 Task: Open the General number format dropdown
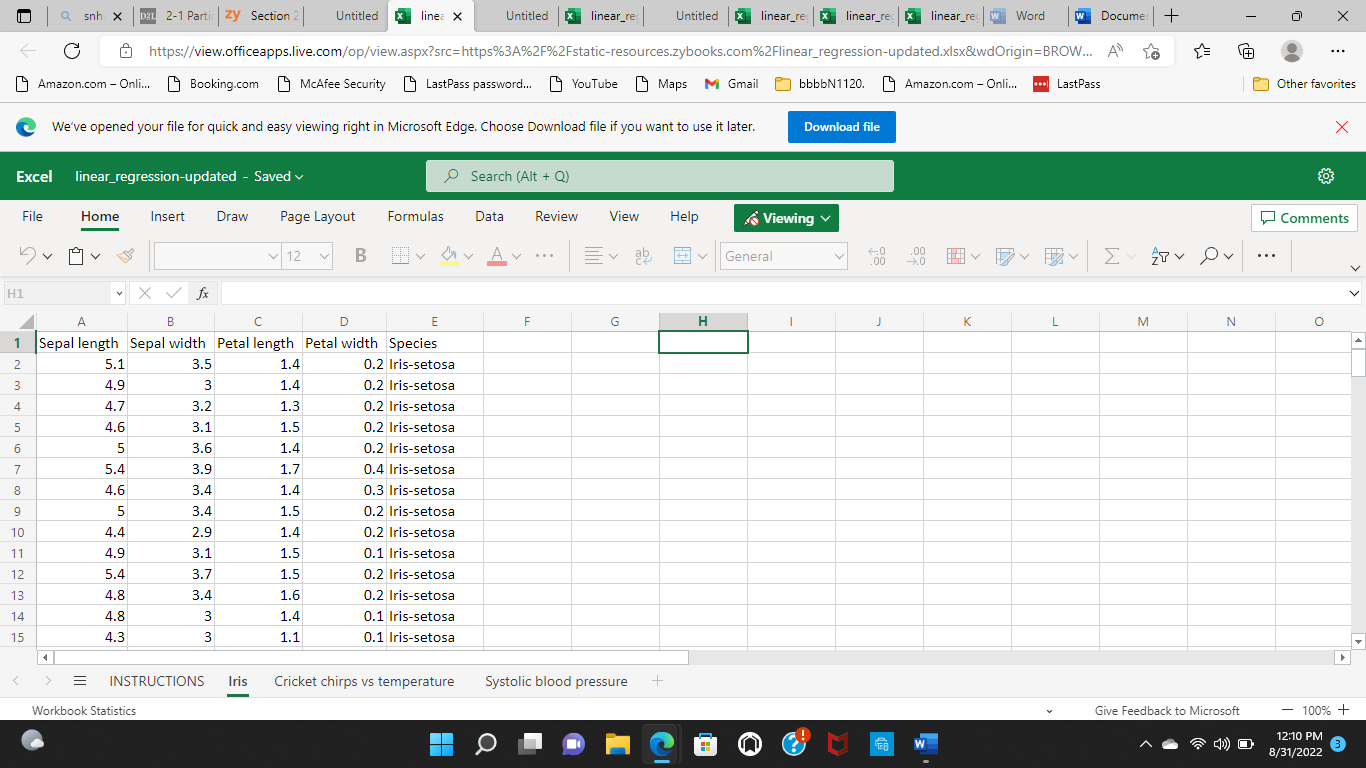pos(784,256)
